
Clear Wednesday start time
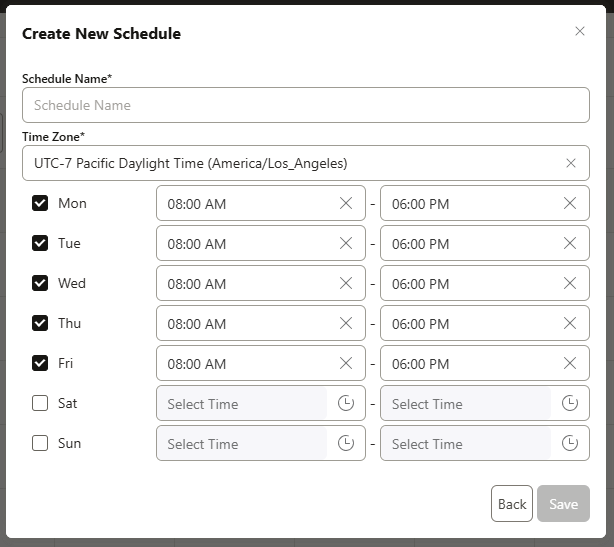(346, 283)
